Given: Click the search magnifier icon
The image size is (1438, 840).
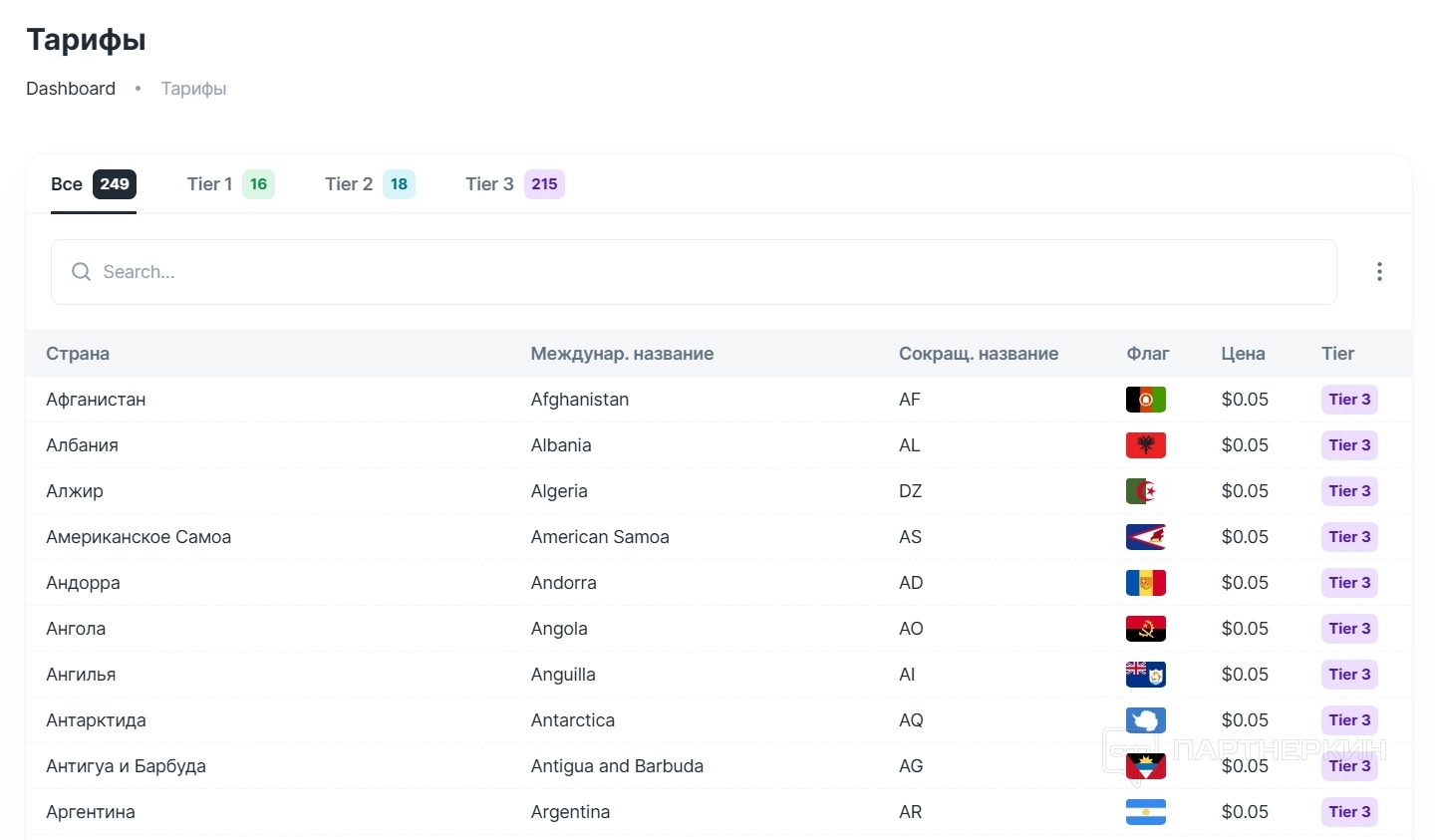Looking at the screenshot, I should pyautogui.click(x=81, y=272).
